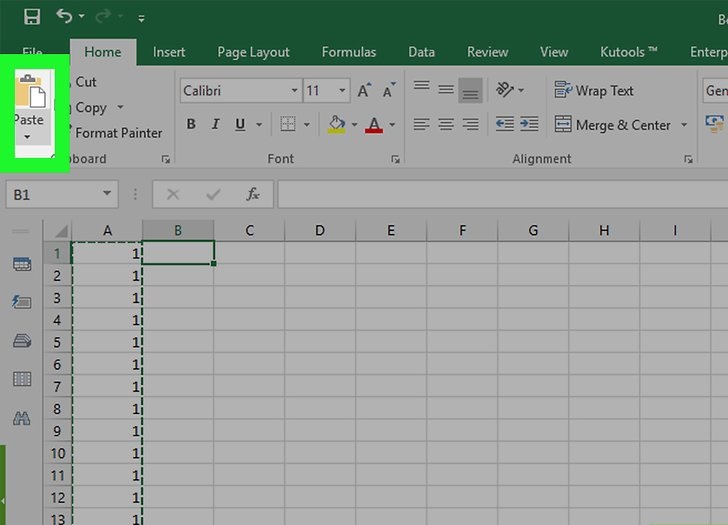Click the Orientation text angle icon

point(505,89)
